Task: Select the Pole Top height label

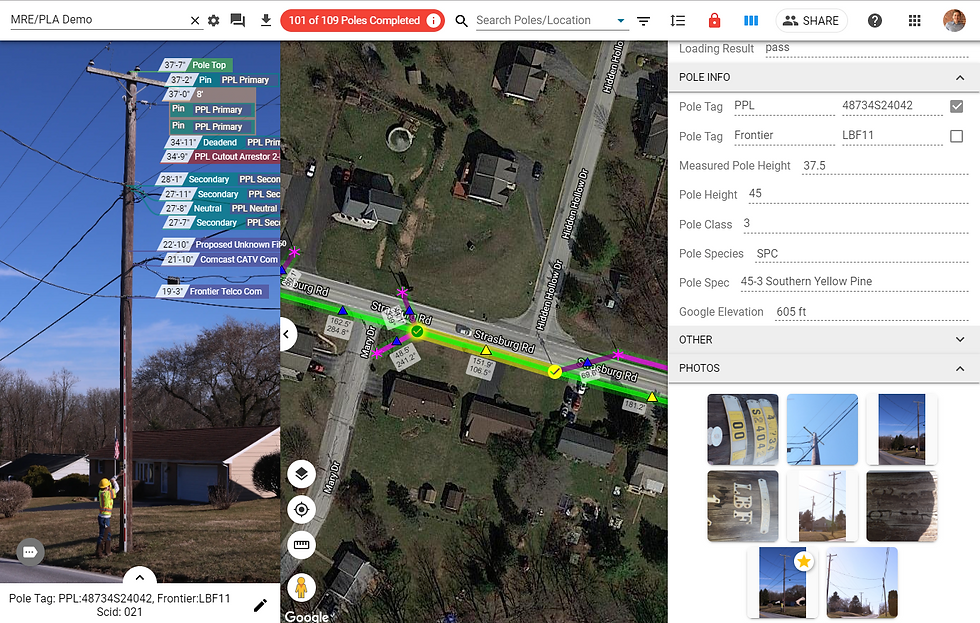Action: 197,65
